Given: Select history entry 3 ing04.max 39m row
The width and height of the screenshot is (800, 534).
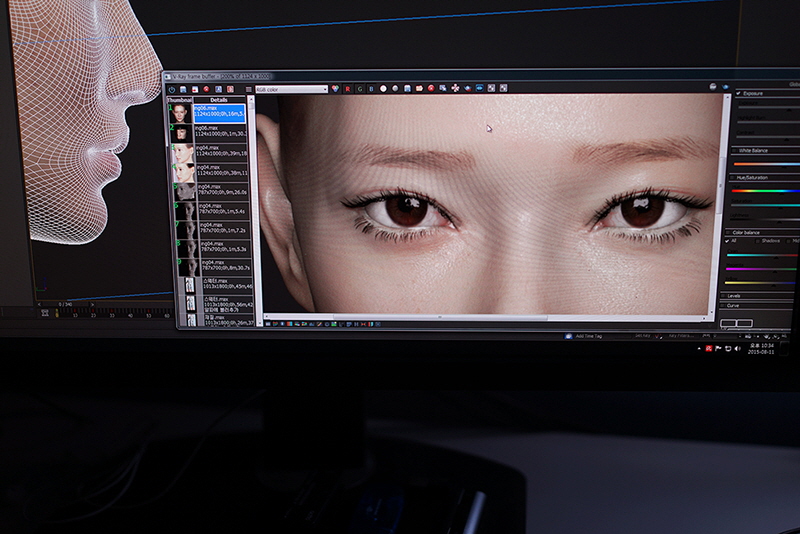Looking at the screenshot, I should (x=220, y=152).
